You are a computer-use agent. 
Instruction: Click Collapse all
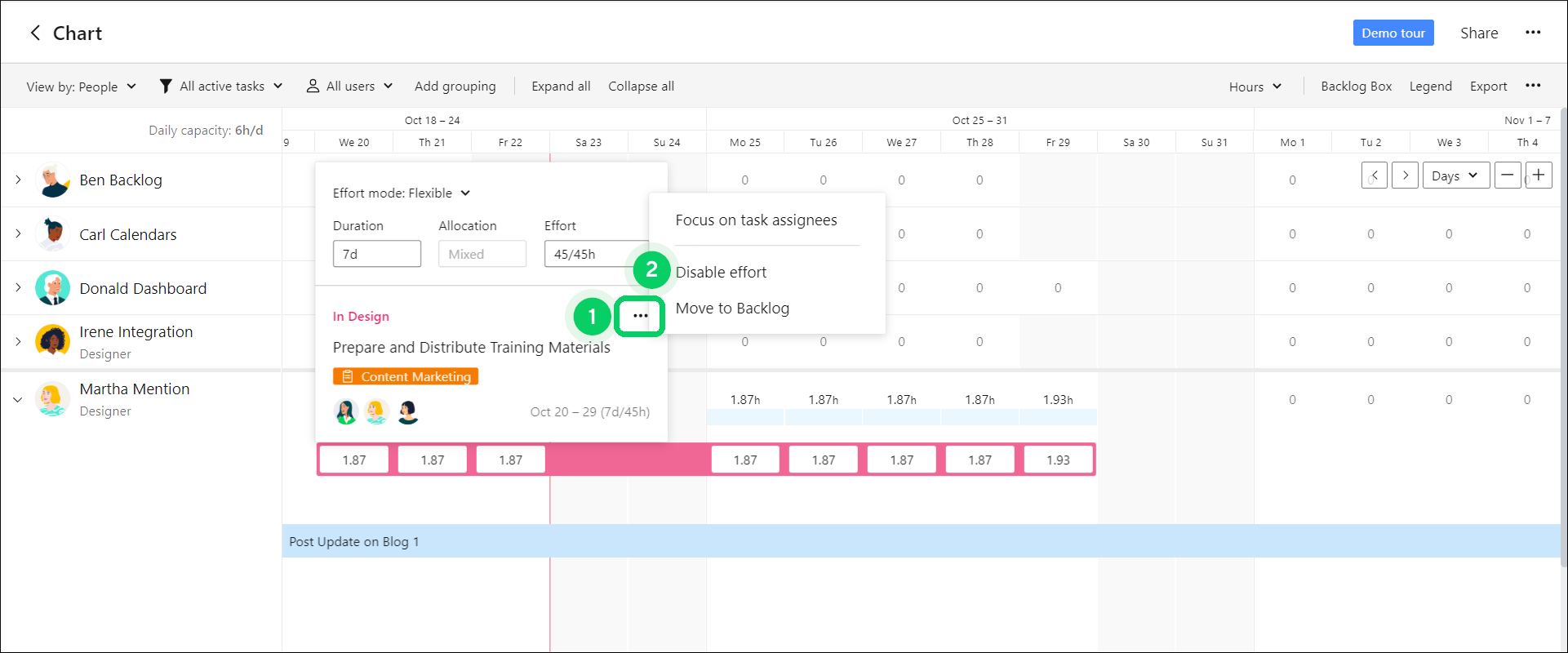pyautogui.click(x=641, y=87)
